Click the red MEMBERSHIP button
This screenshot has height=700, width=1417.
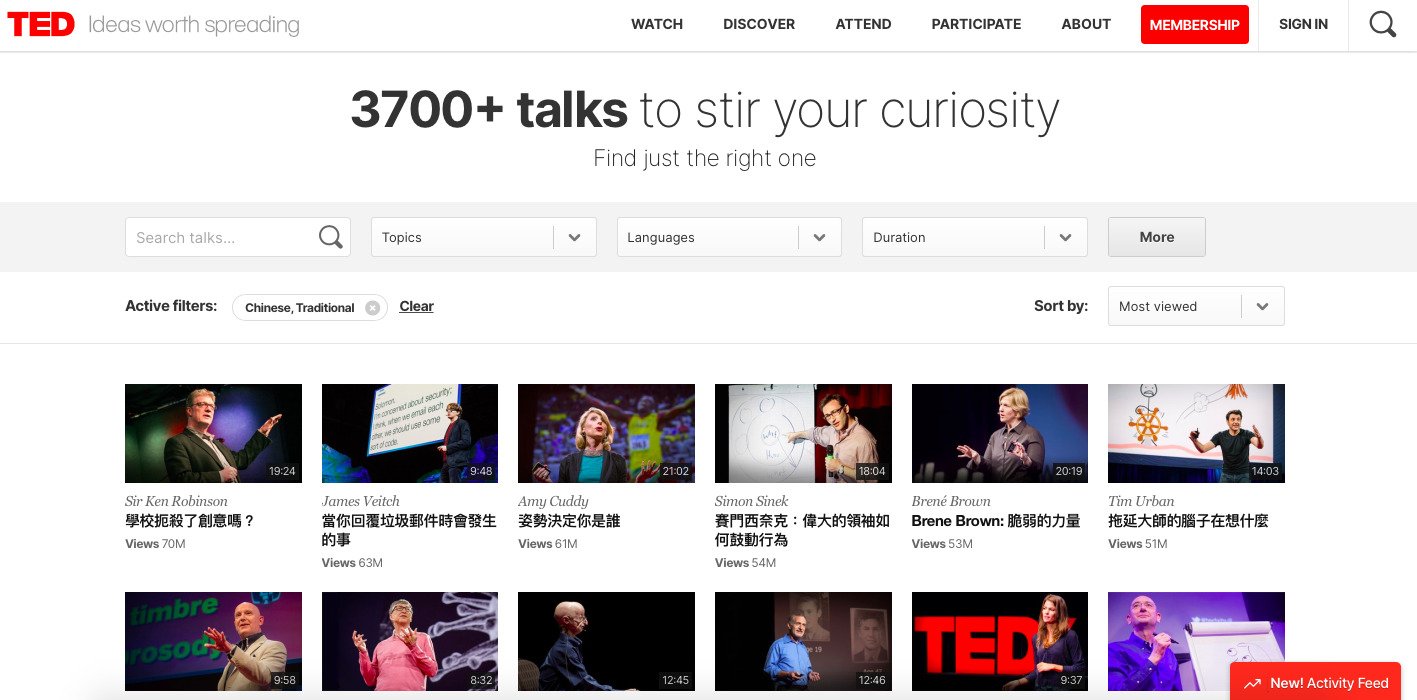[1195, 25]
